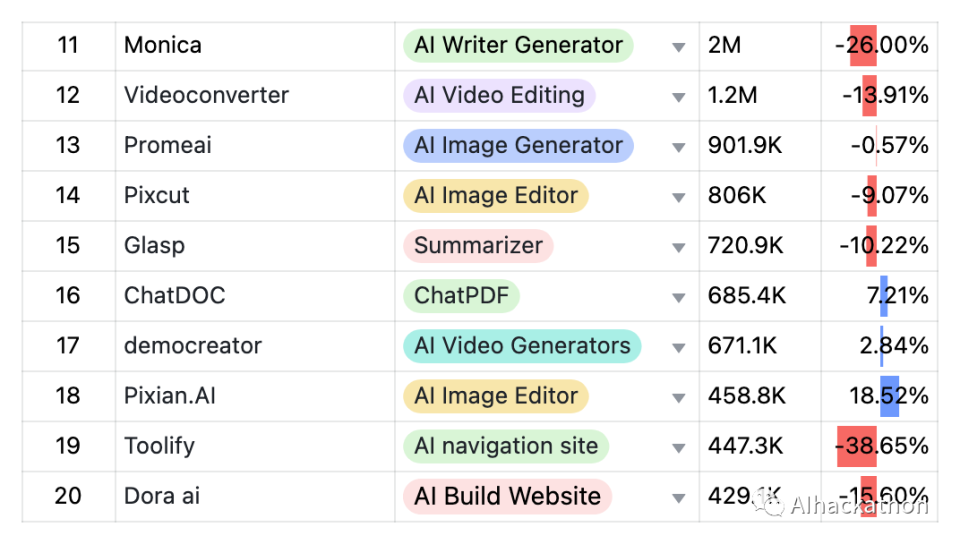Screen dimensions: 960x544
Task: Click the AI Build Website tag
Action: pos(507,496)
